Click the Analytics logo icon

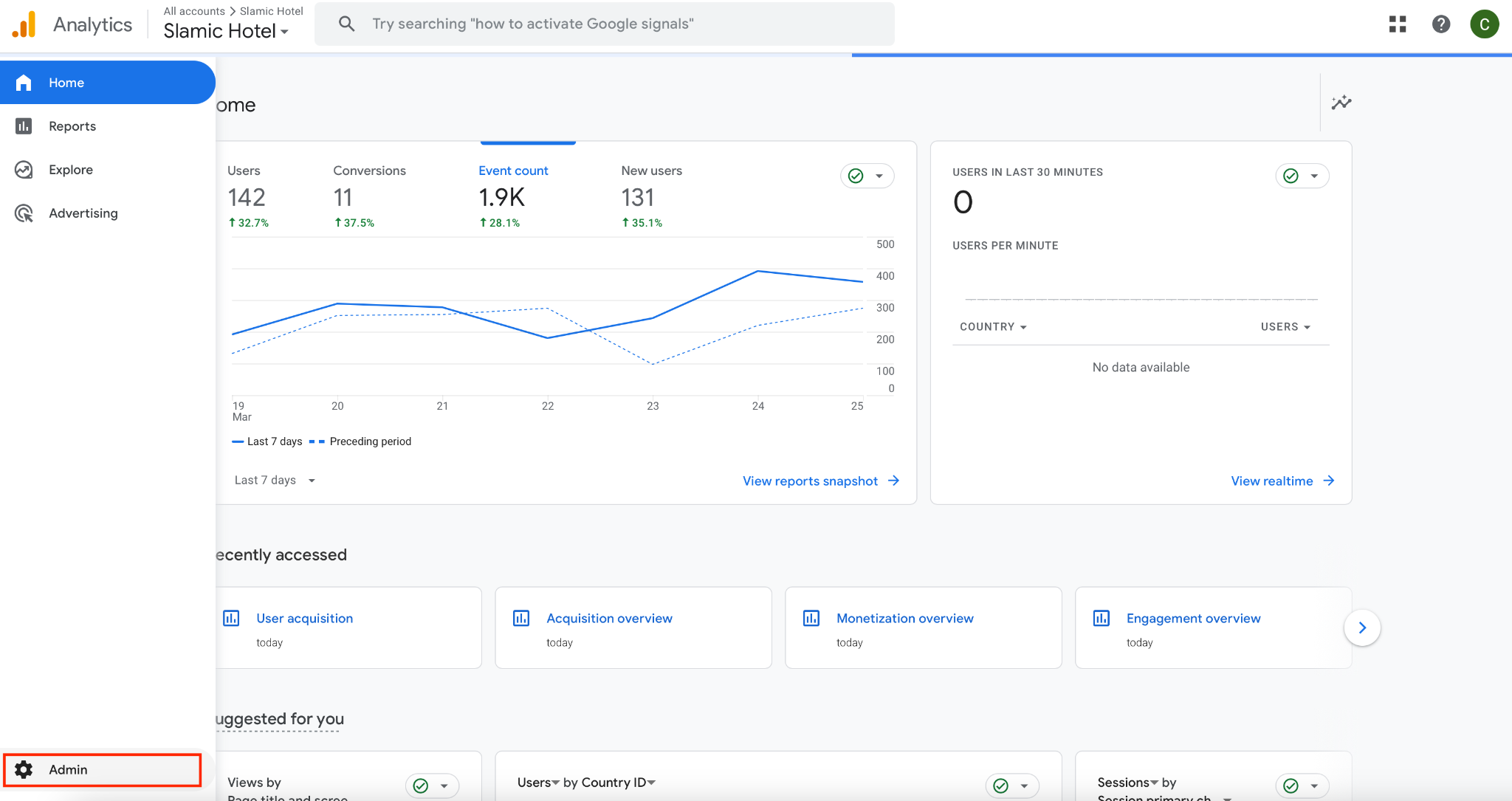pyautogui.click(x=24, y=24)
